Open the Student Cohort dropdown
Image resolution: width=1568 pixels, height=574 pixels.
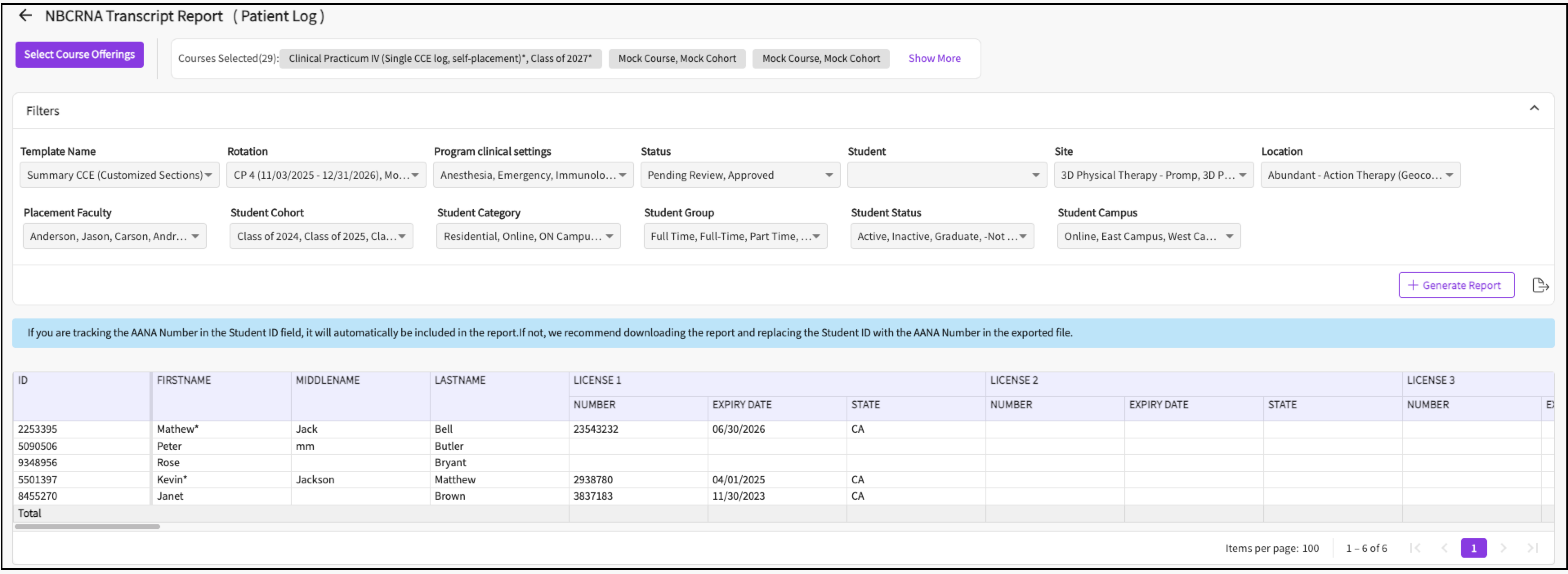[x=321, y=236]
